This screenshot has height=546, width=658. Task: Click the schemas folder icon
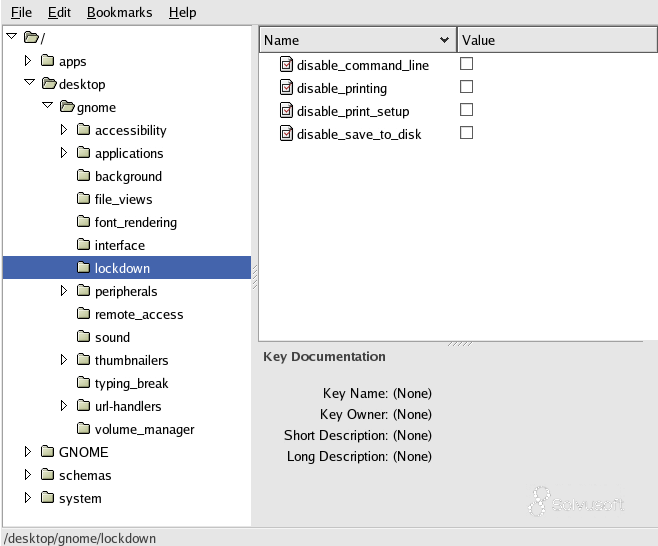(47, 475)
